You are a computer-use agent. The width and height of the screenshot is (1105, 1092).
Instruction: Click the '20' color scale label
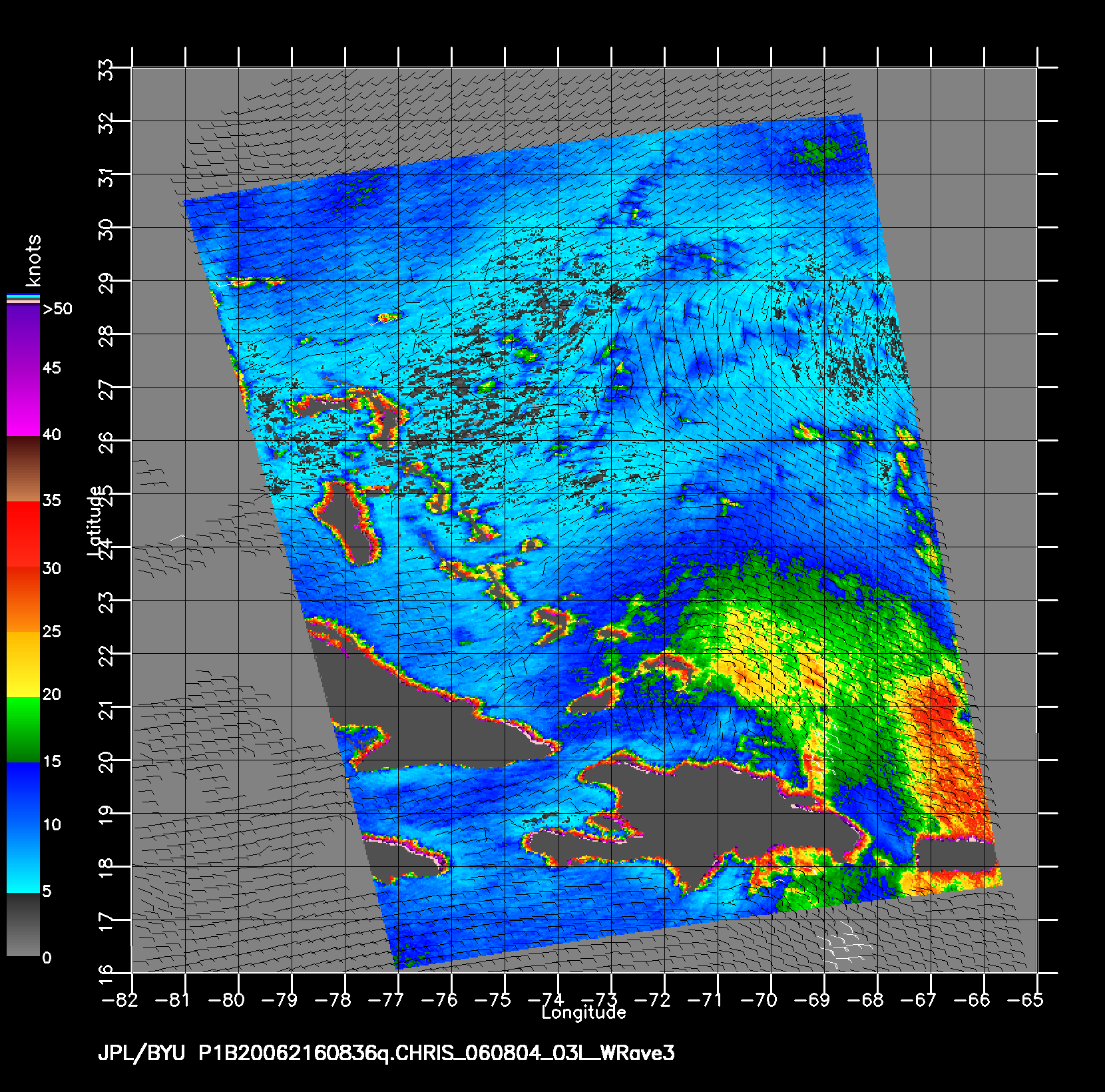(52, 694)
